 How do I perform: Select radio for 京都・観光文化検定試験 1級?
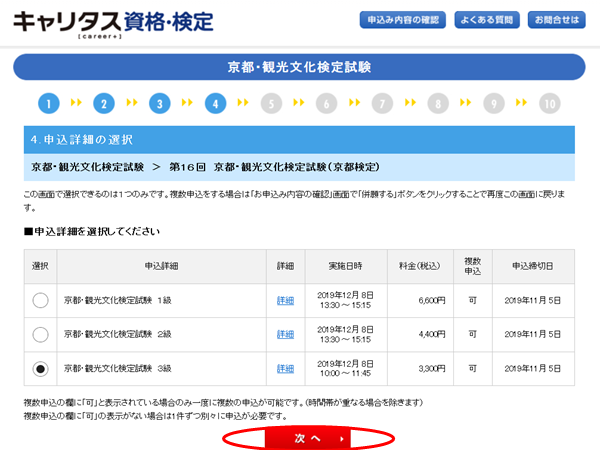click(40, 300)
